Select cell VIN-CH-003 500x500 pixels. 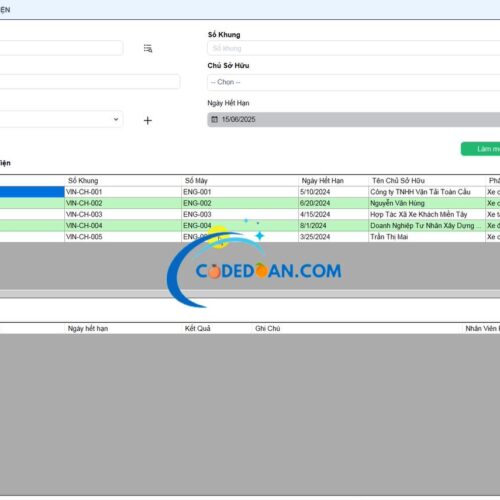123,214
